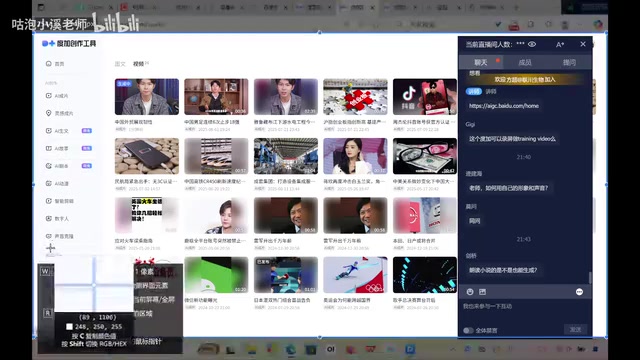Open the red puzzle piece video thumbnail
The width and height of the screenshot is (640, 360).
pos(355,97)
